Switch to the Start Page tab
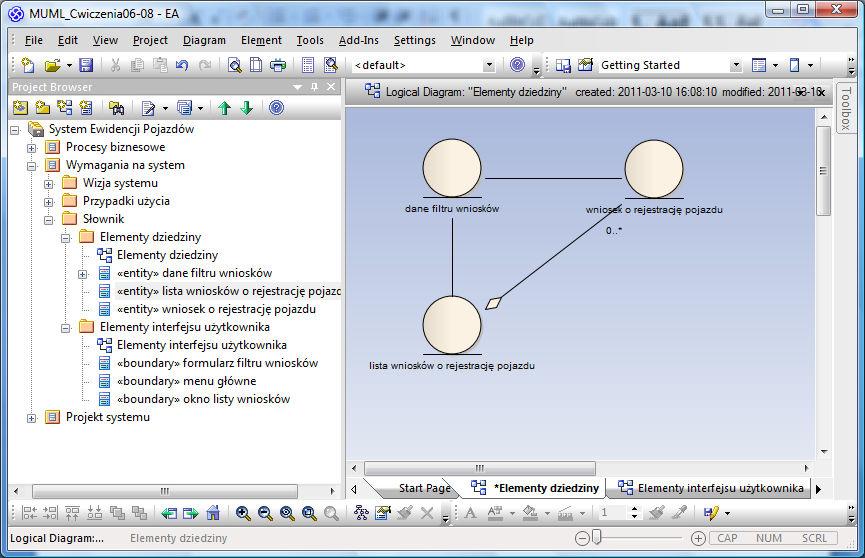This screenshot has height=558, width=865. [x=424, y=488]
